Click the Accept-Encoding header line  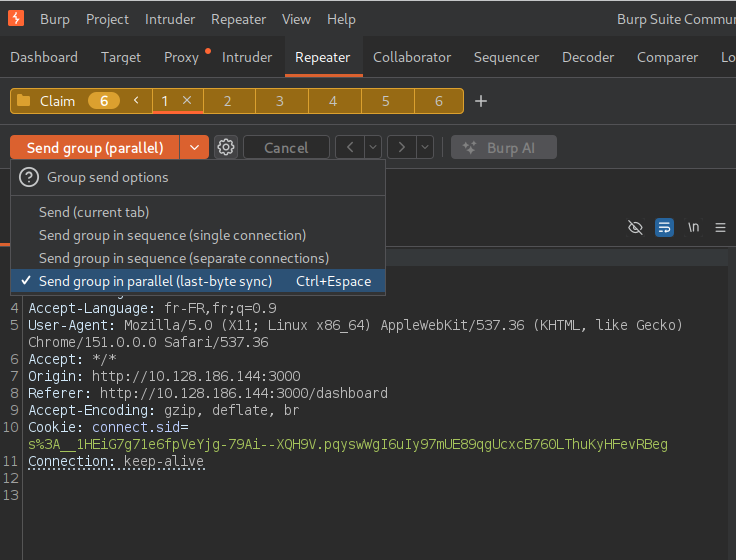[x=163, y=410]
